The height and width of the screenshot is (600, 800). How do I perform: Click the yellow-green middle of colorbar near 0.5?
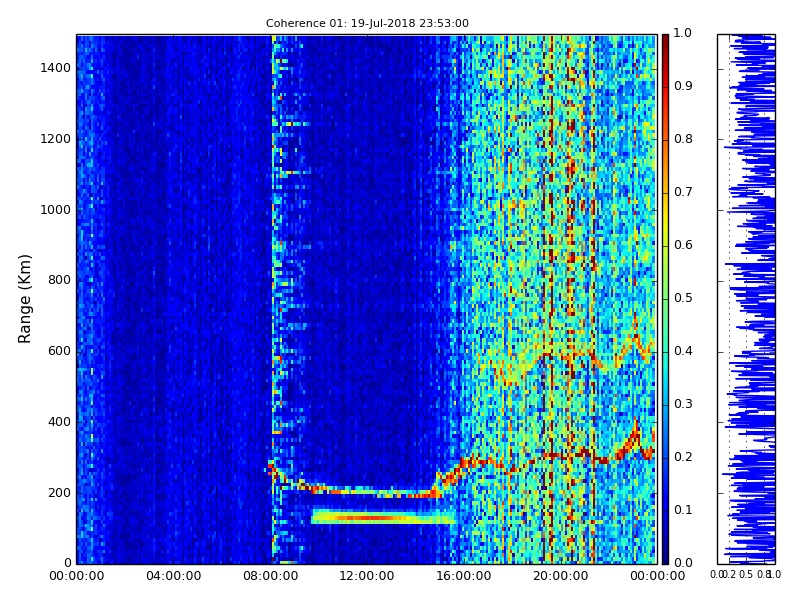(665, 299)
